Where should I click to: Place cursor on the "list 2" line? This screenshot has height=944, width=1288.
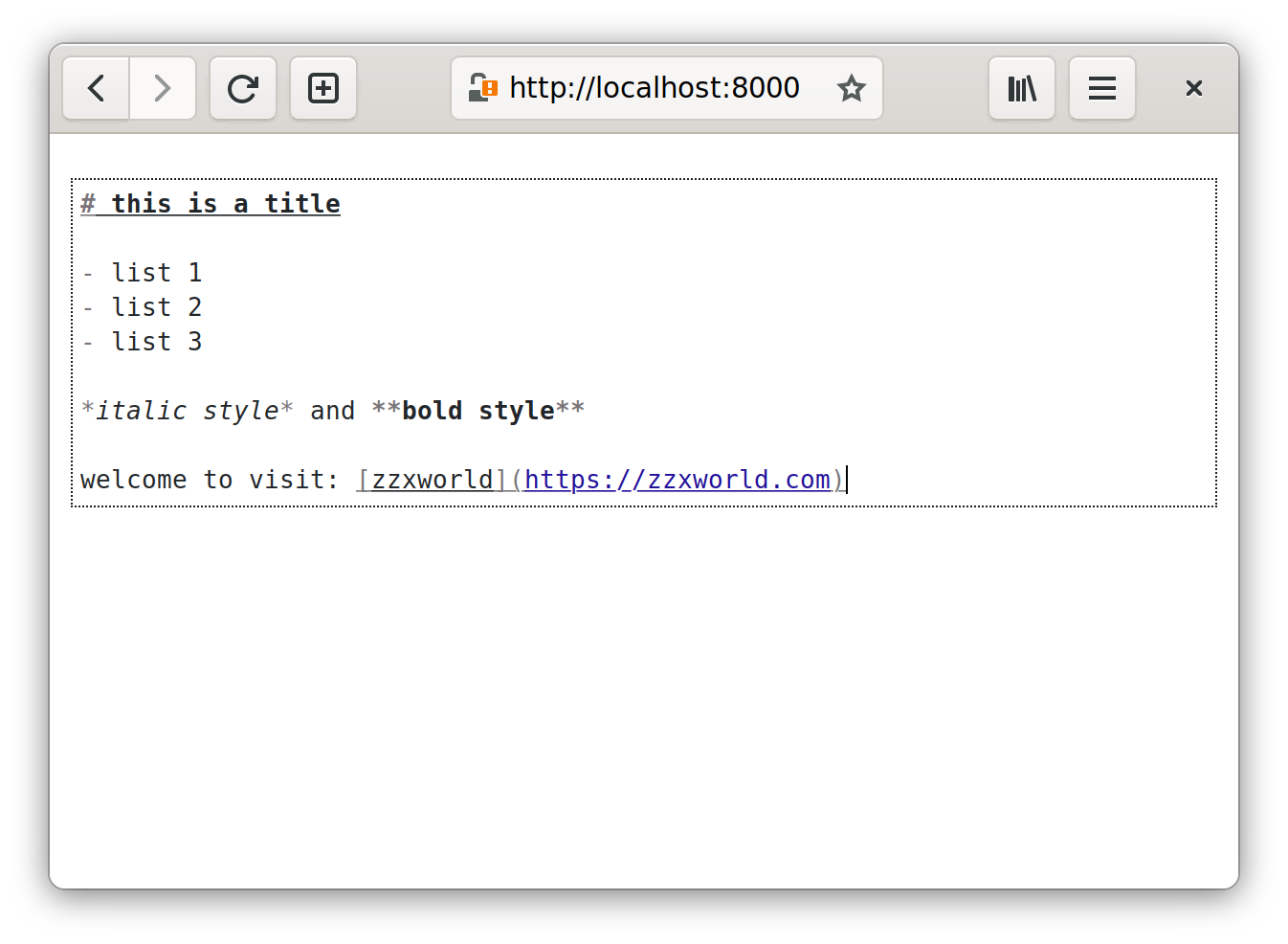(156, 307)
